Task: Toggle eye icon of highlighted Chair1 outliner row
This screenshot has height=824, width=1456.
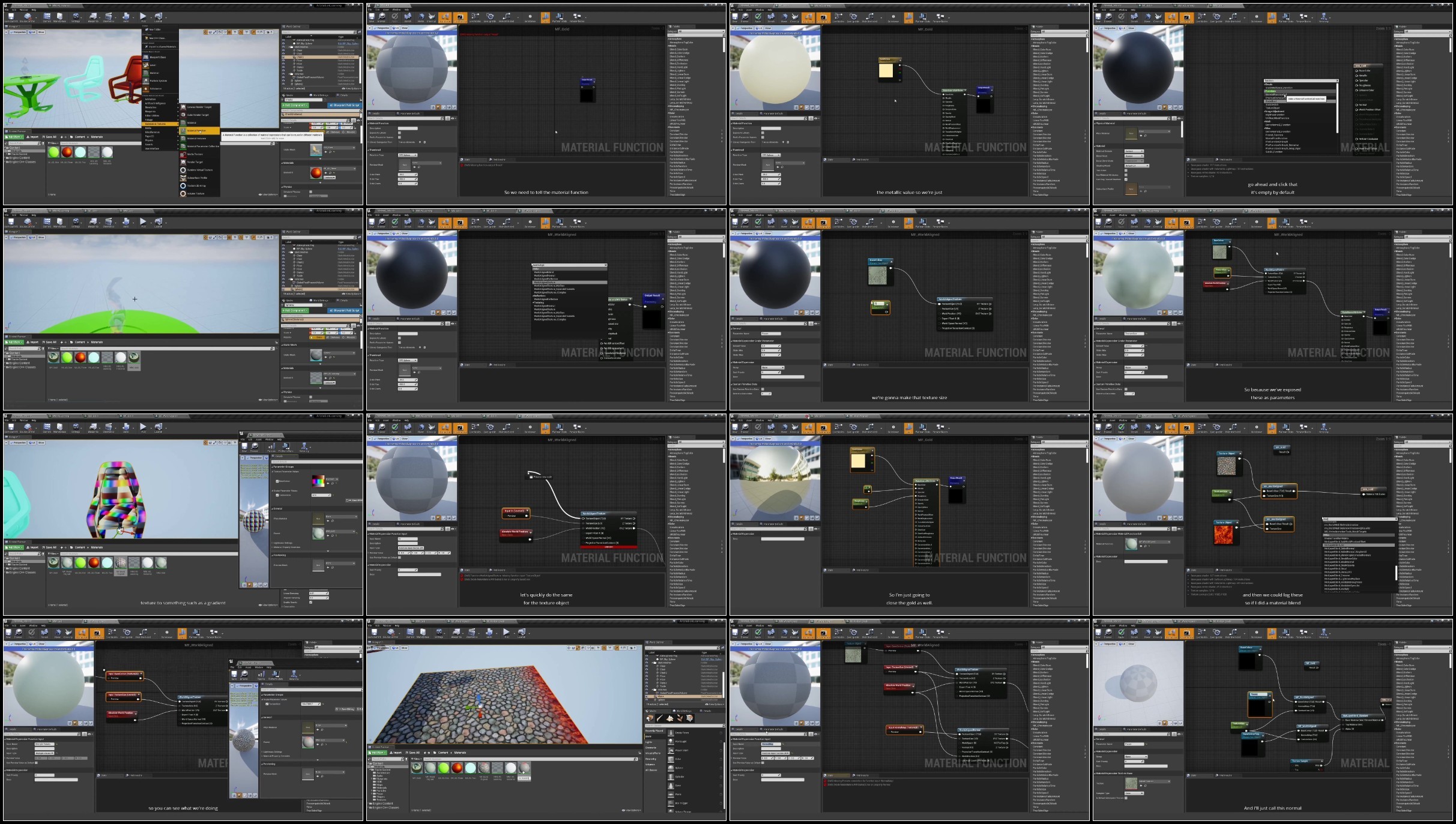Action: point(283,57)
